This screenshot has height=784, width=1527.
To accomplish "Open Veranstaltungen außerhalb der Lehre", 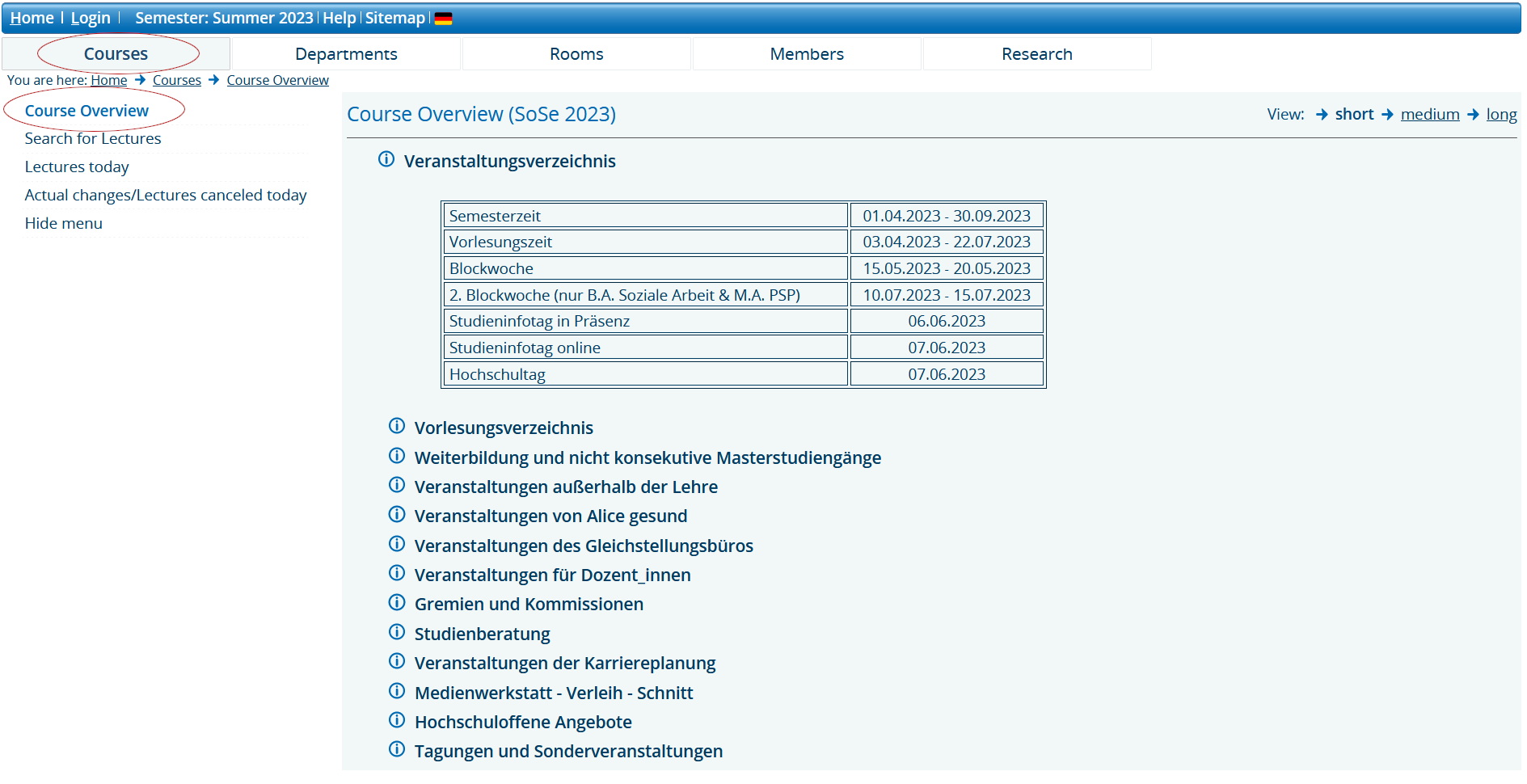I will click(566, 487).
